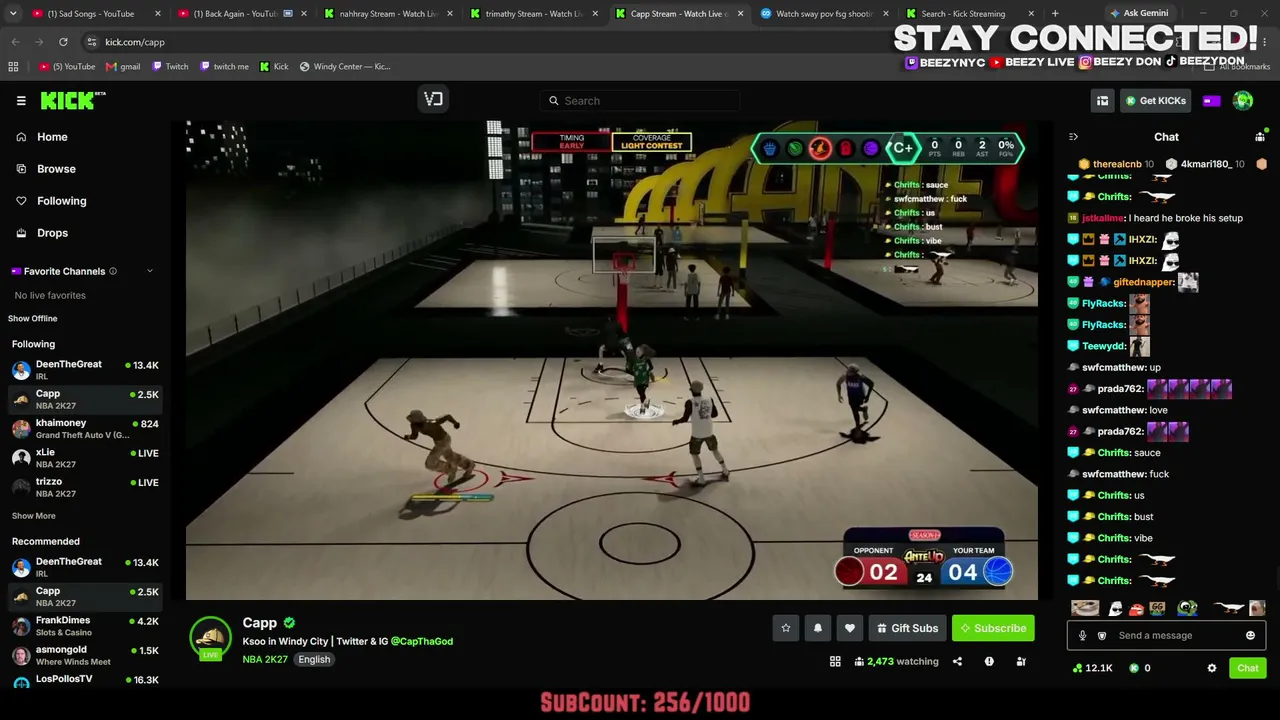1280x720 pixels.
Task: Open Drops in the sidebar
Action: tap(85, 233)
